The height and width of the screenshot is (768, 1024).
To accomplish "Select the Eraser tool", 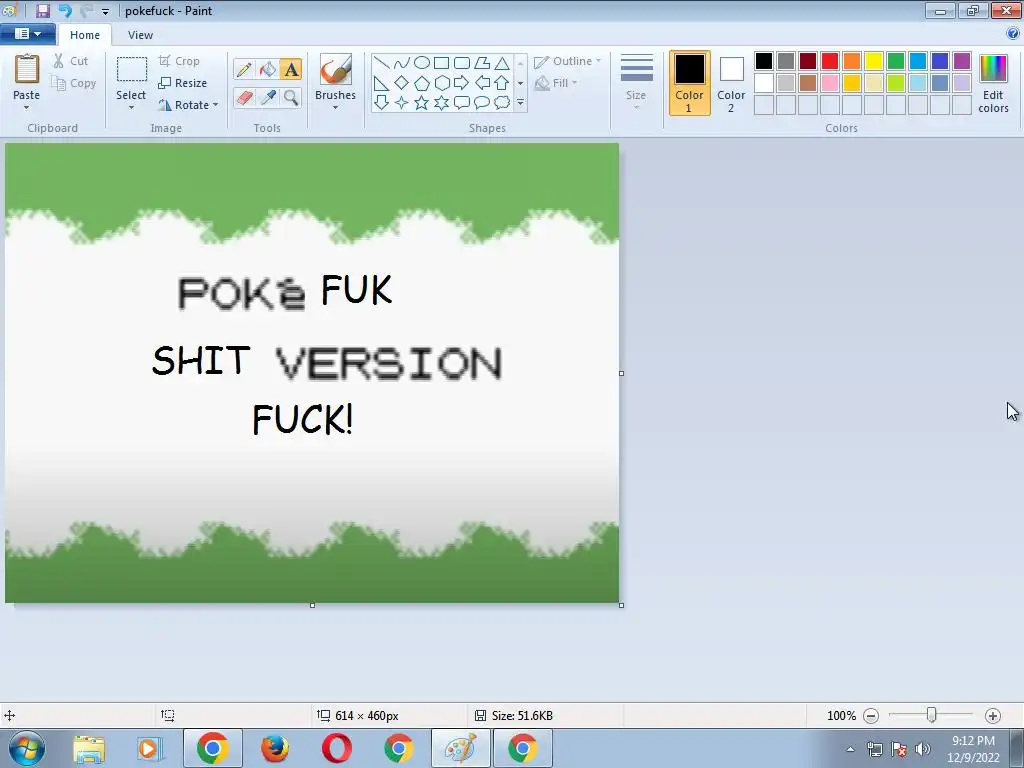I will pyautogui.click(x=244, y=97).
